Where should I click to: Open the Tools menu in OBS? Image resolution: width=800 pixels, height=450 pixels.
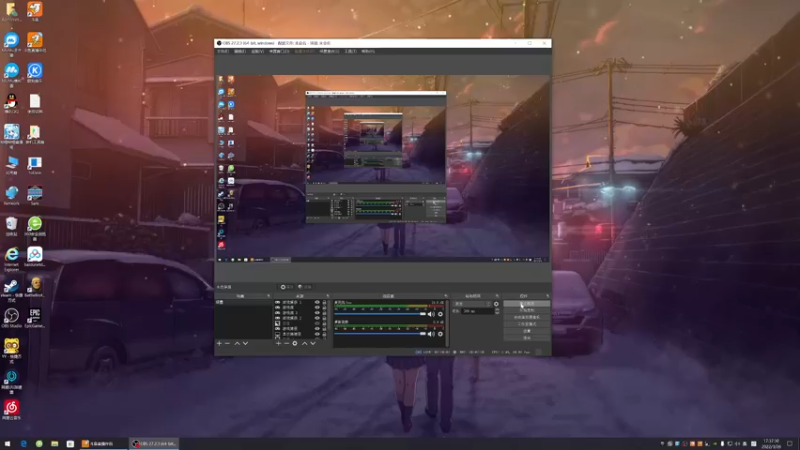pos(351,51)
